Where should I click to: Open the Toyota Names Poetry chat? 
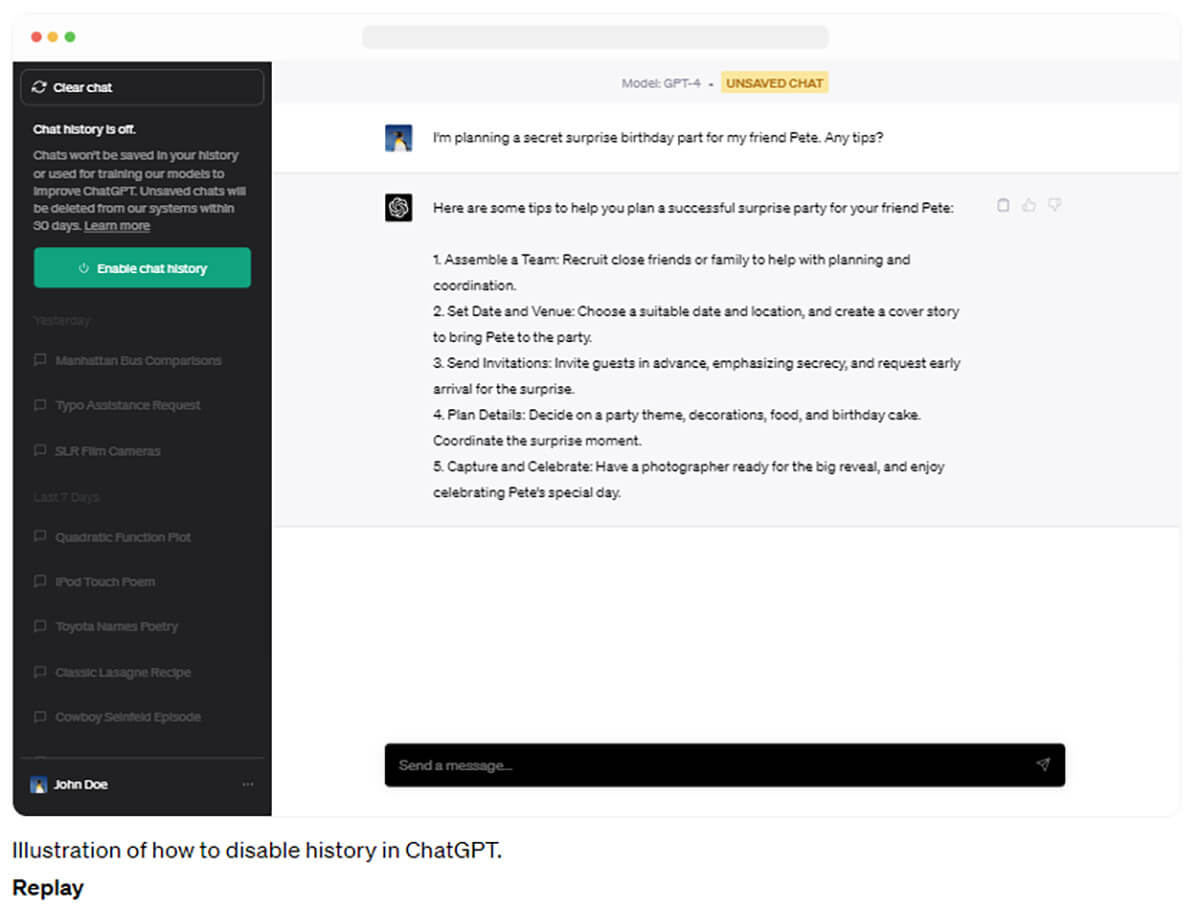116,627
